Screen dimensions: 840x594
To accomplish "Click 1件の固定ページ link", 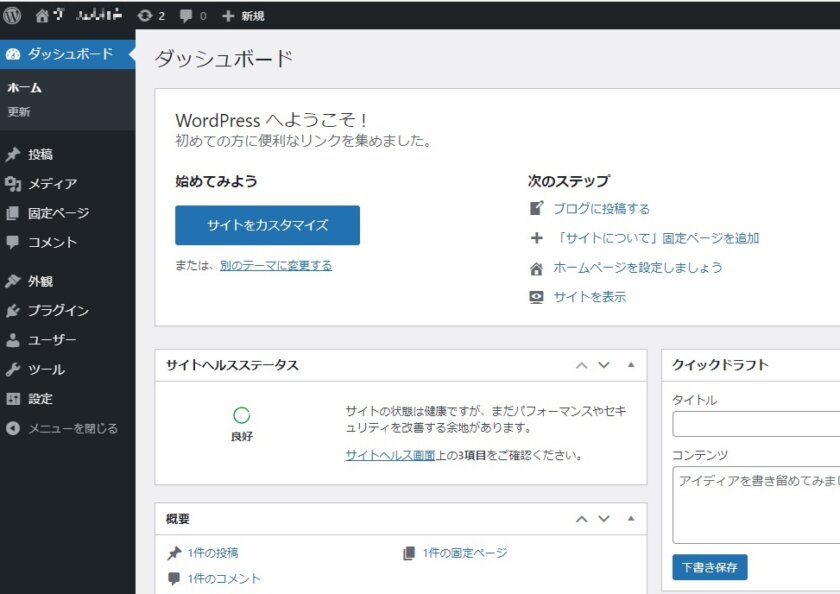I will pyautogui.click(x=464, y=553).
